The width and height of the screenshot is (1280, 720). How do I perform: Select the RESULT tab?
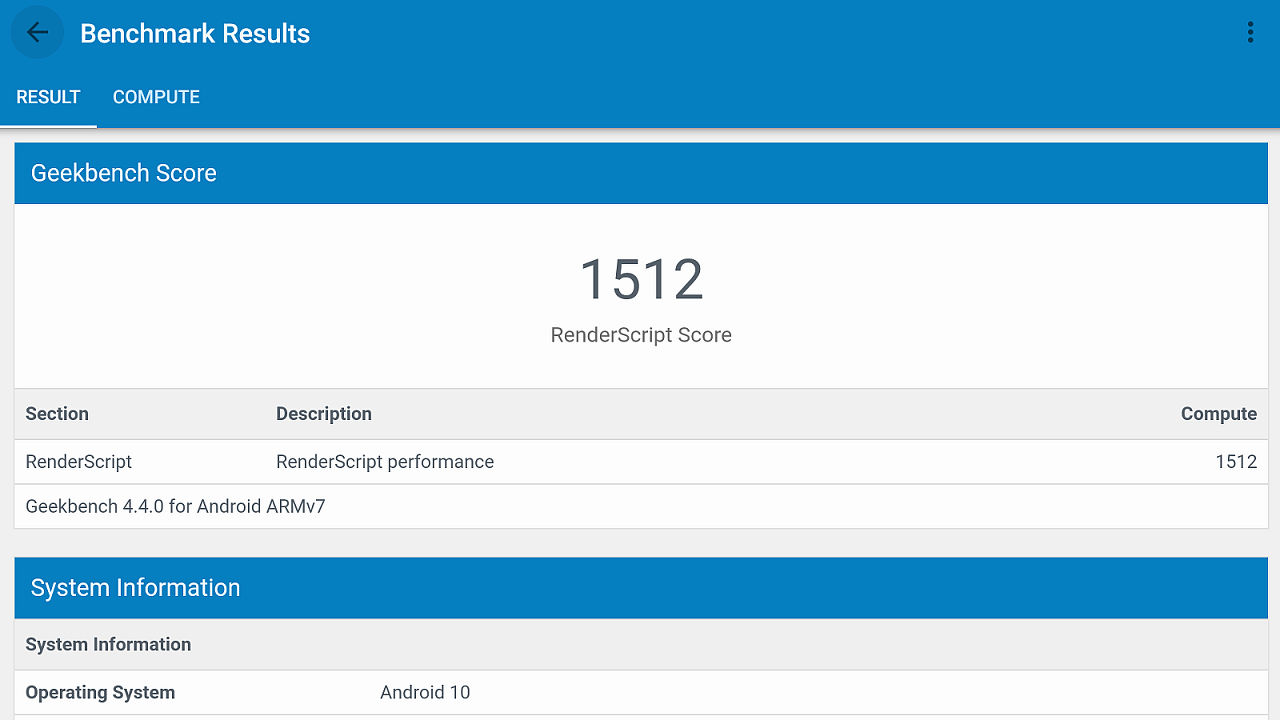tap(48, 97)
